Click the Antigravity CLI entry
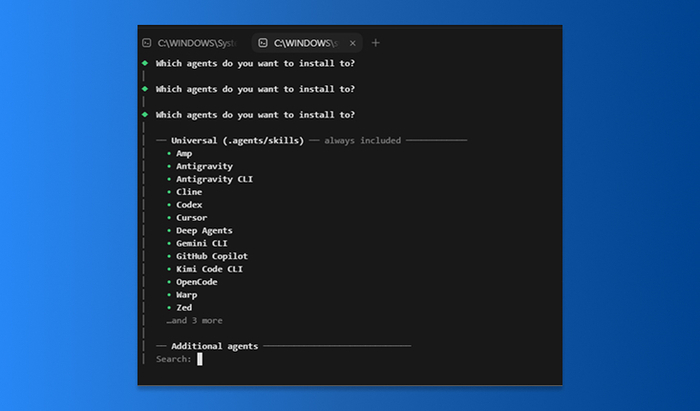The image size is (700, 411). [x=214, y=179]
